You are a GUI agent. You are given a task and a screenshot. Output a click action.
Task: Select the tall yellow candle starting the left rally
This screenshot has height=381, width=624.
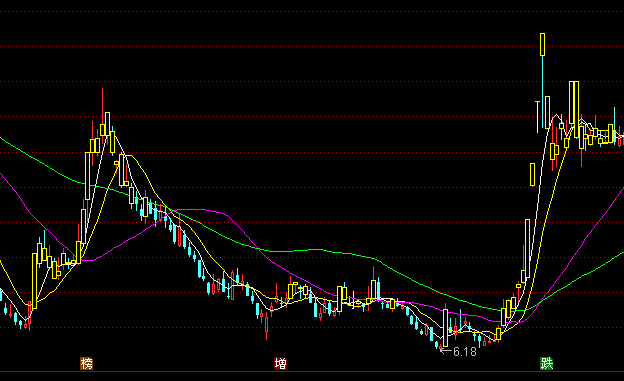35,281
